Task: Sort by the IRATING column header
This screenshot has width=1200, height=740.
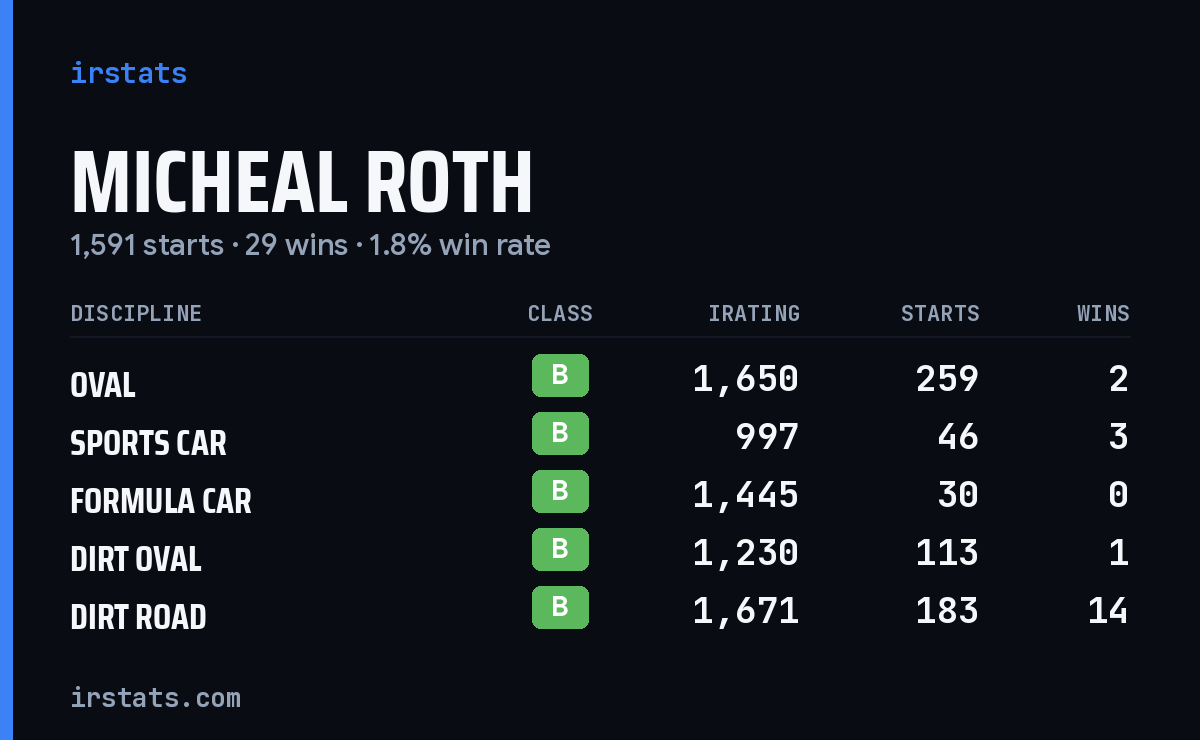Action: pyautogui.click(x=754, y=314)
